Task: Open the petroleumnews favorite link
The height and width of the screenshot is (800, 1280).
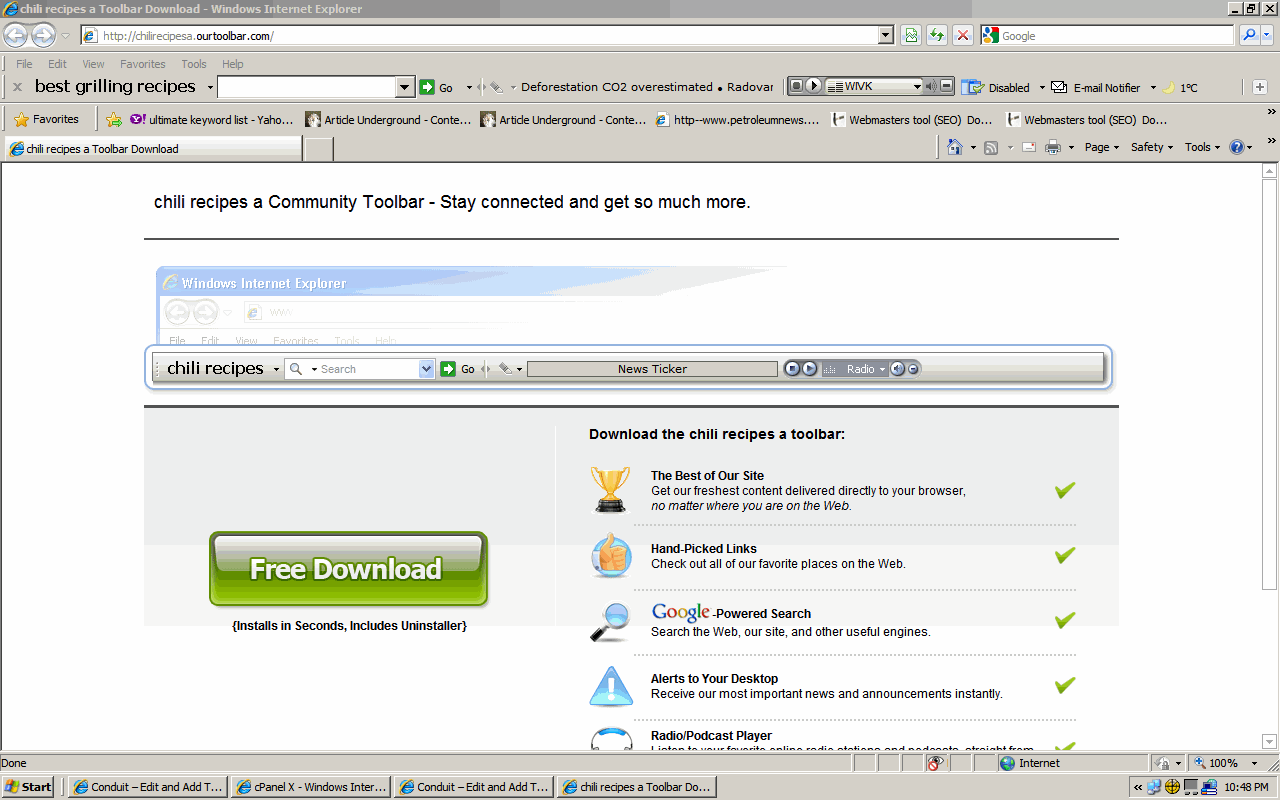Action: click(737, 120)
